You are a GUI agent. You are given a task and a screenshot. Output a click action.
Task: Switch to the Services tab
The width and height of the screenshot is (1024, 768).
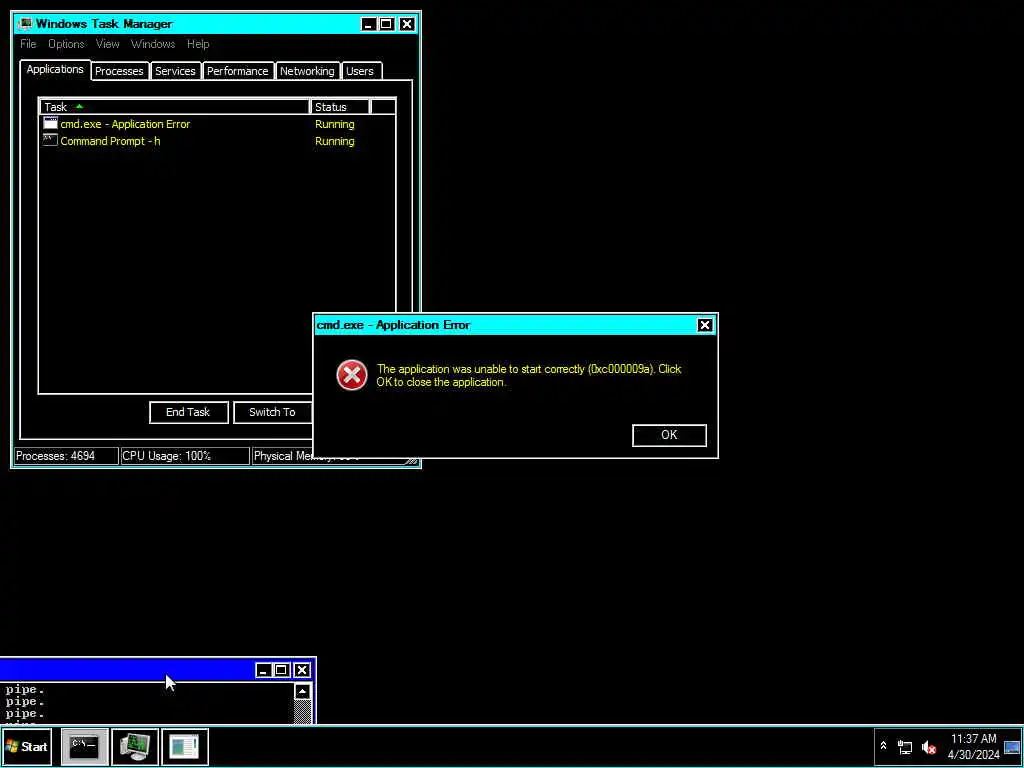click(175, 71)
